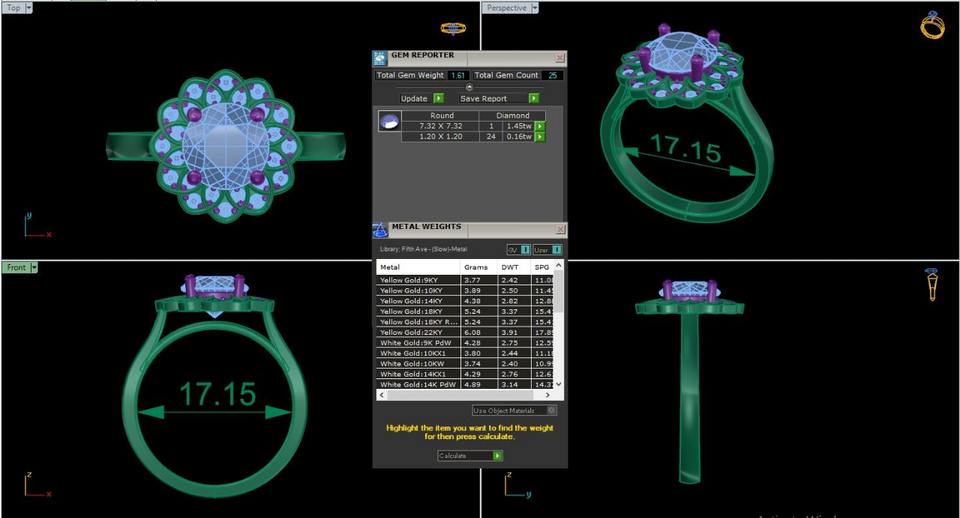
Task: Click scroll down arrow in metal list
Action: (558, 384)
